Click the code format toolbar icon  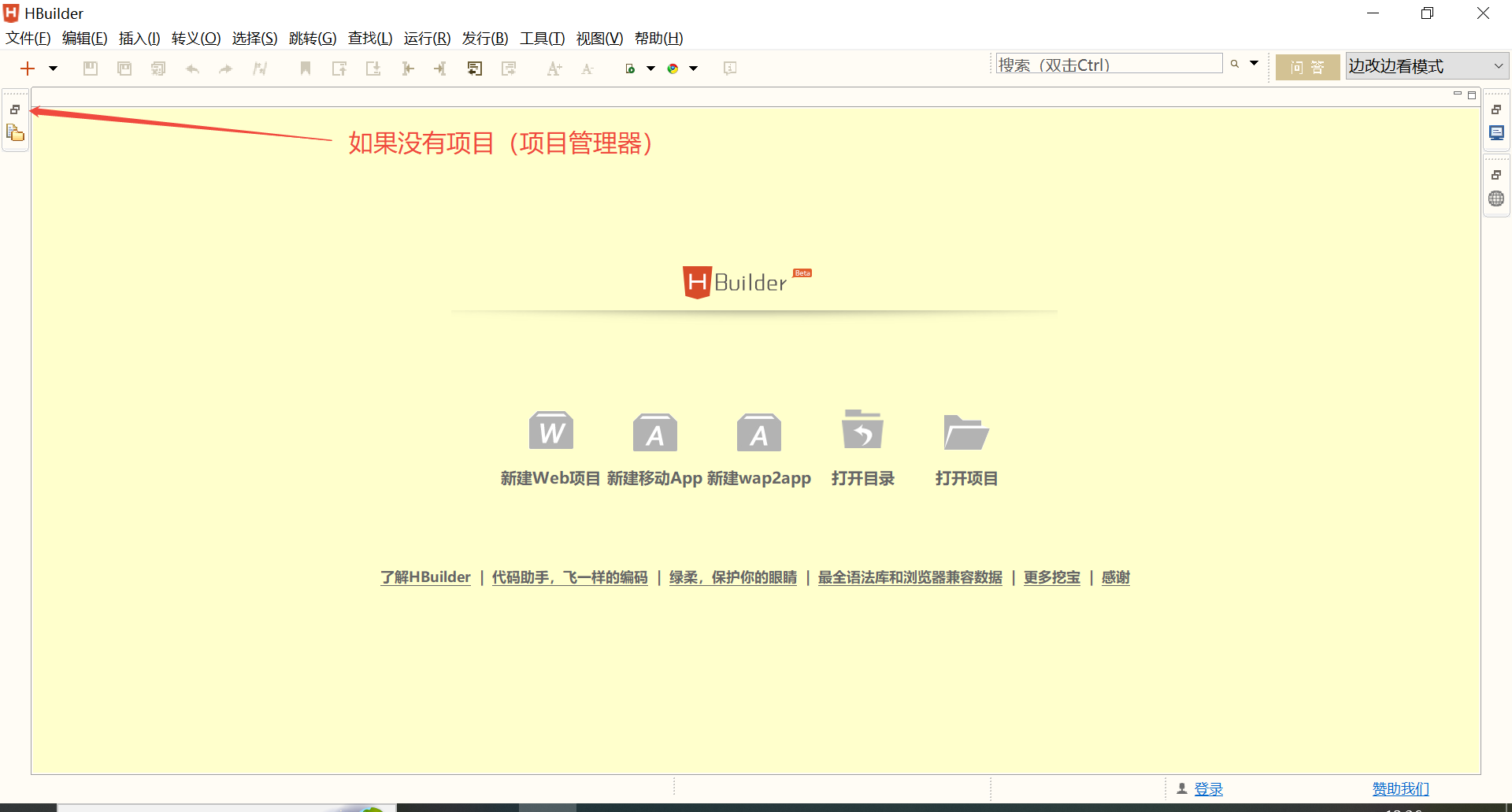tap(260, 69)
